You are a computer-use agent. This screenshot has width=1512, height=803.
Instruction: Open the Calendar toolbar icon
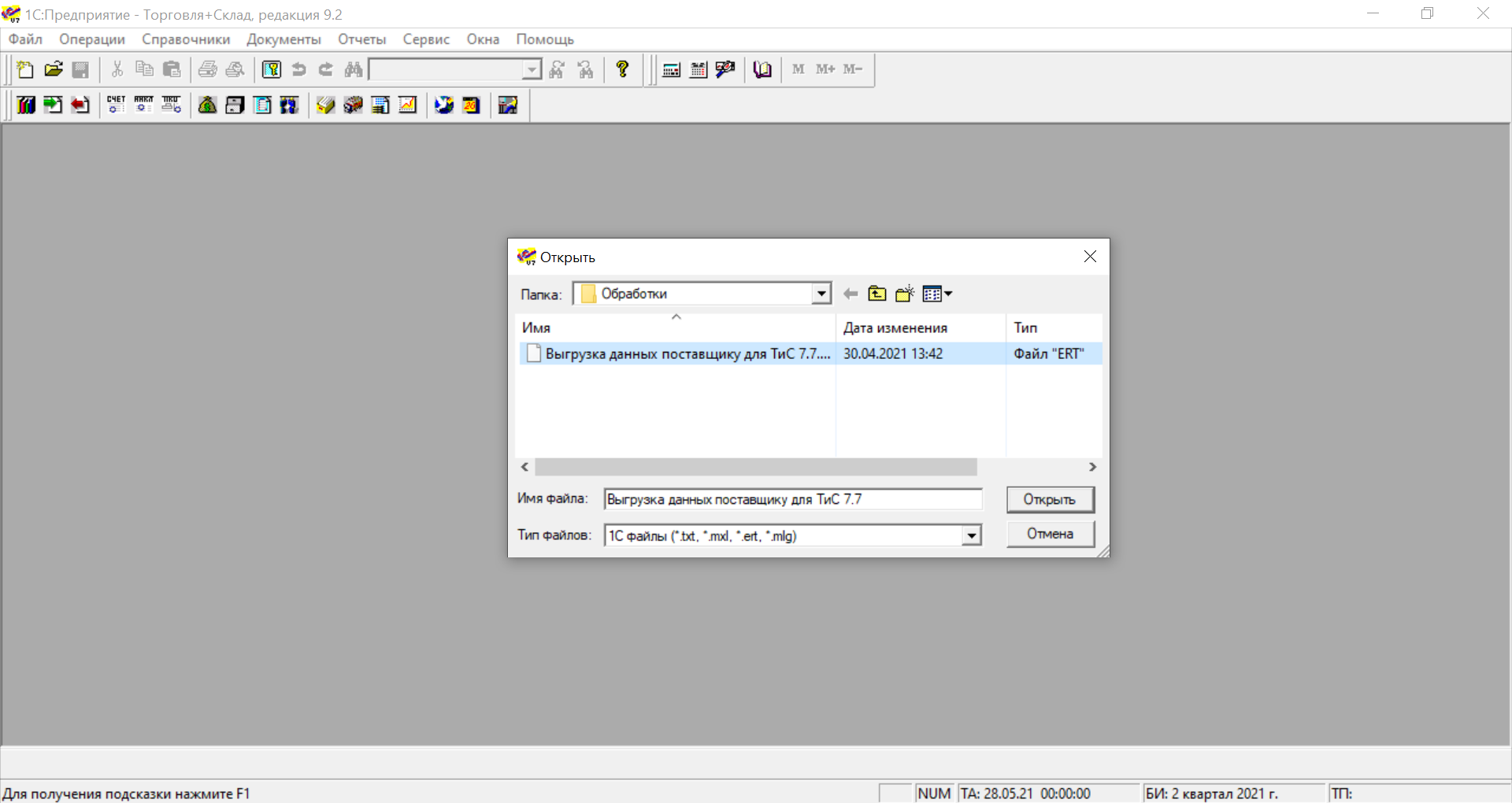699,69
